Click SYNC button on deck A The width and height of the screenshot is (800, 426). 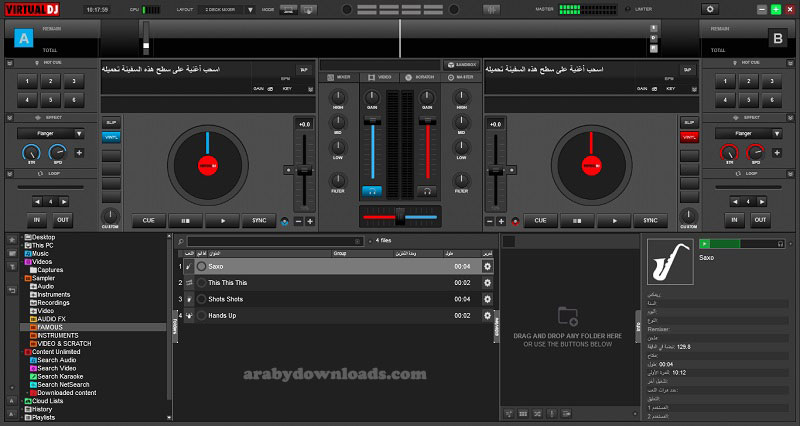[x=259, y=220]
